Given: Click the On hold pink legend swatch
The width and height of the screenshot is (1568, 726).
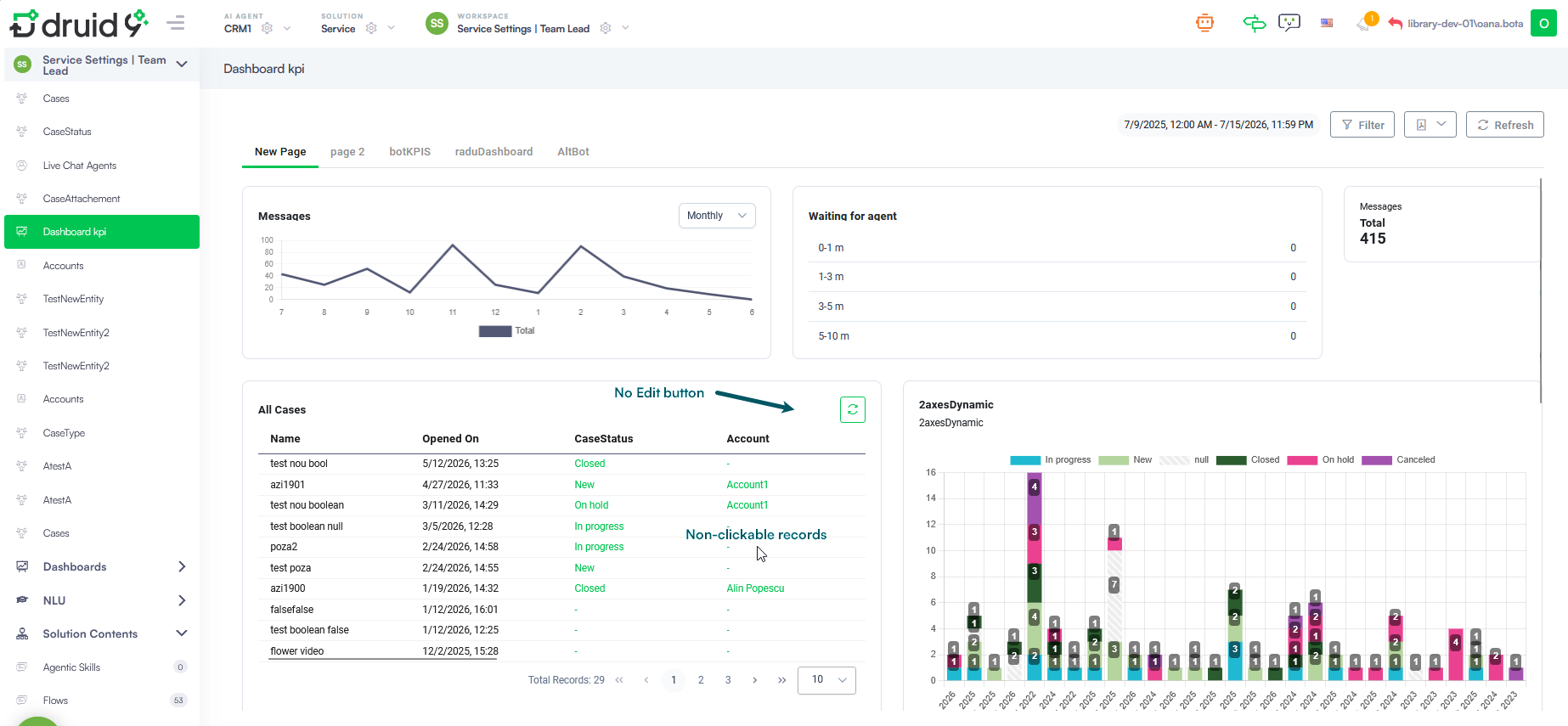Looking at the screenshot, I should pos(1302,460).
